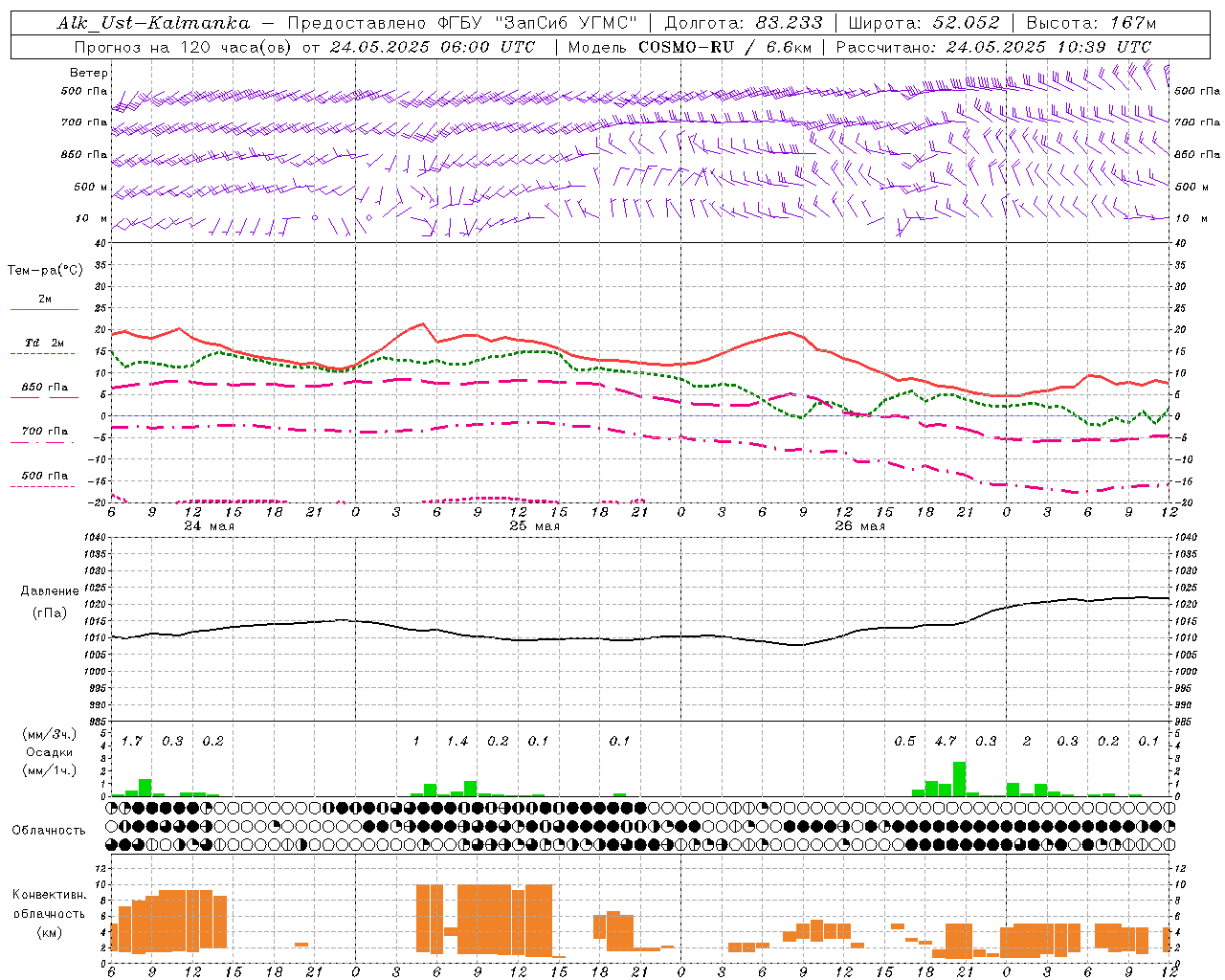The width and height of the screenshot is (1225, 980).
Task: Click the (гПа) unit label under Давление
Action: (x=48, y=613)
